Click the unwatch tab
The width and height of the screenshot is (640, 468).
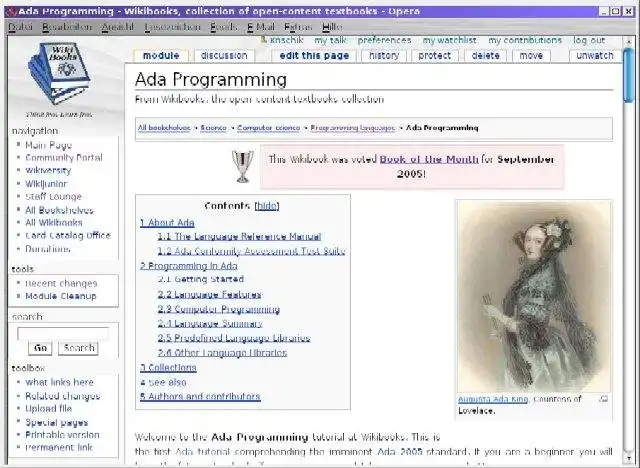click(595, 55)
